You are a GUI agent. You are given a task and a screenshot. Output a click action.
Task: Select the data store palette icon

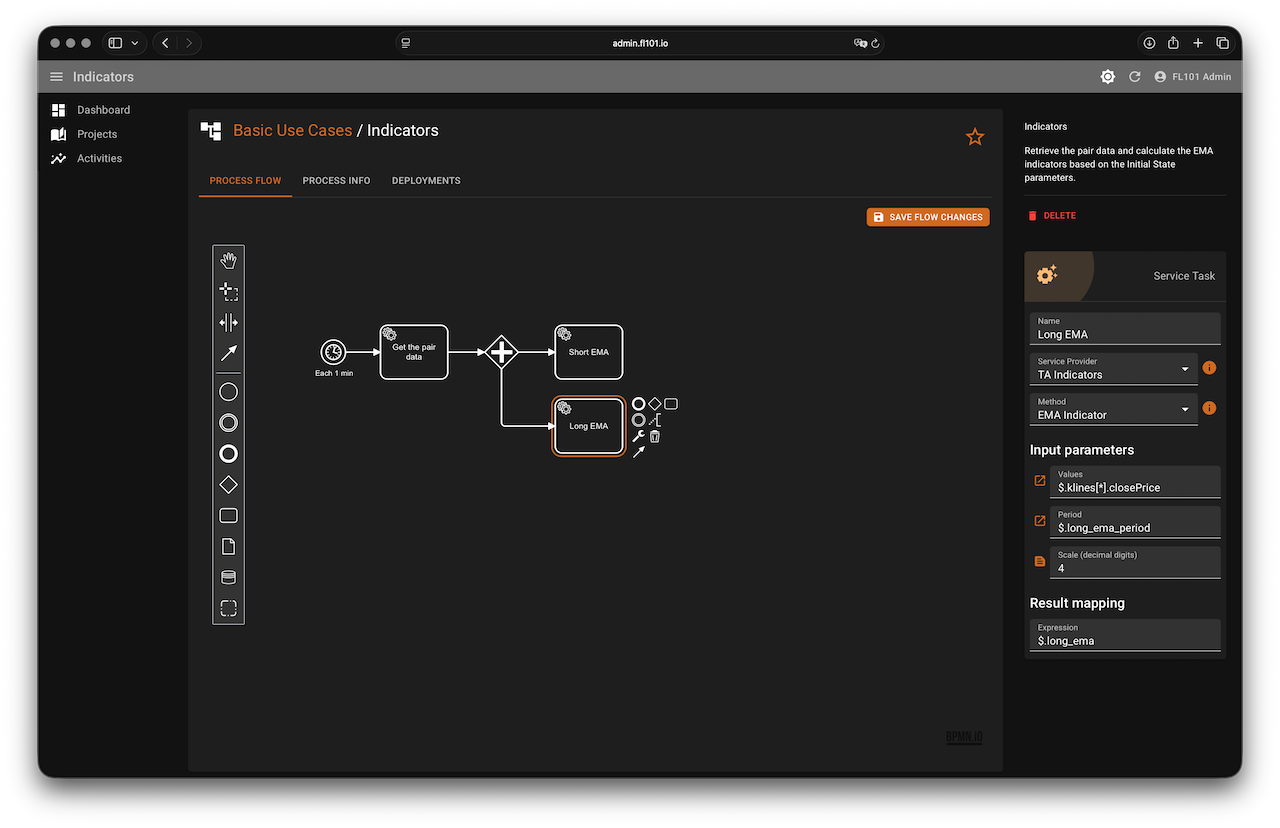(x=228, y=578)
